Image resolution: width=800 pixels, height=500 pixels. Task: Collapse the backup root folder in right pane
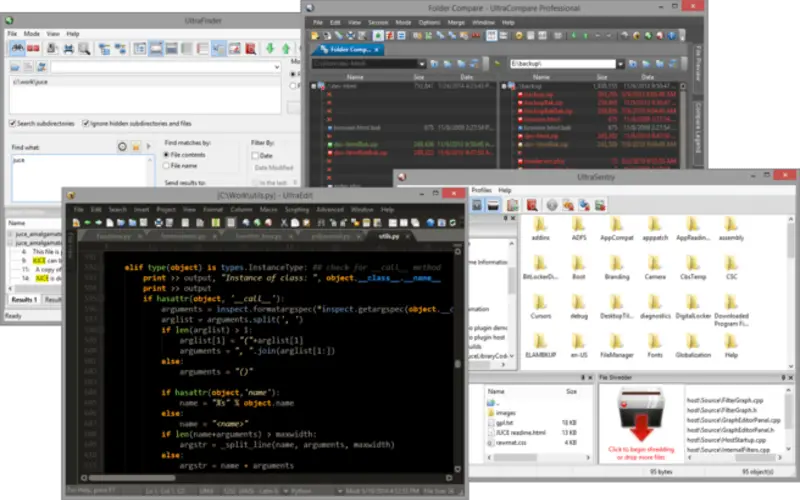coord(504,86)
